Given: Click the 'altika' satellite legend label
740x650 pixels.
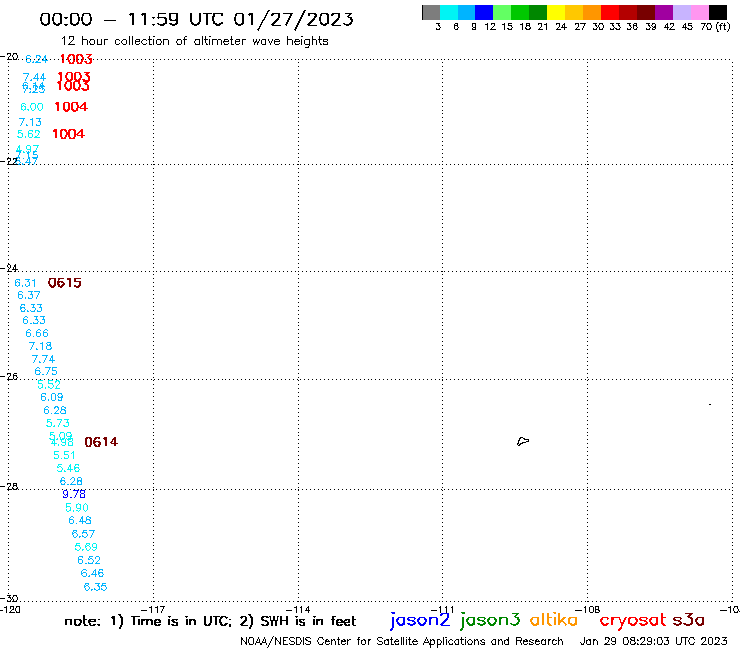Looking at the screenshot, I should tap(554, 619).
